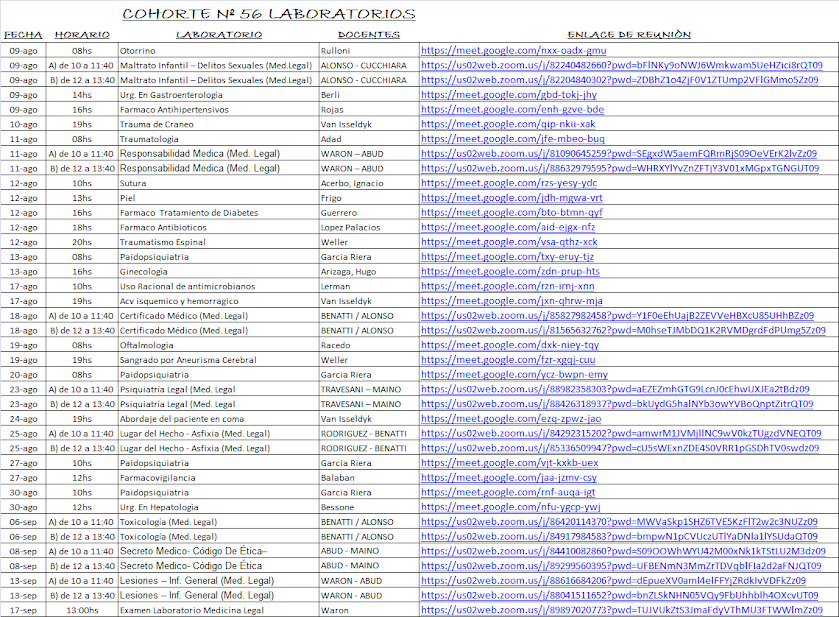Click the date cell 10-ago
The height and width of the screenshot is (617, 839).
pos(24,124)
